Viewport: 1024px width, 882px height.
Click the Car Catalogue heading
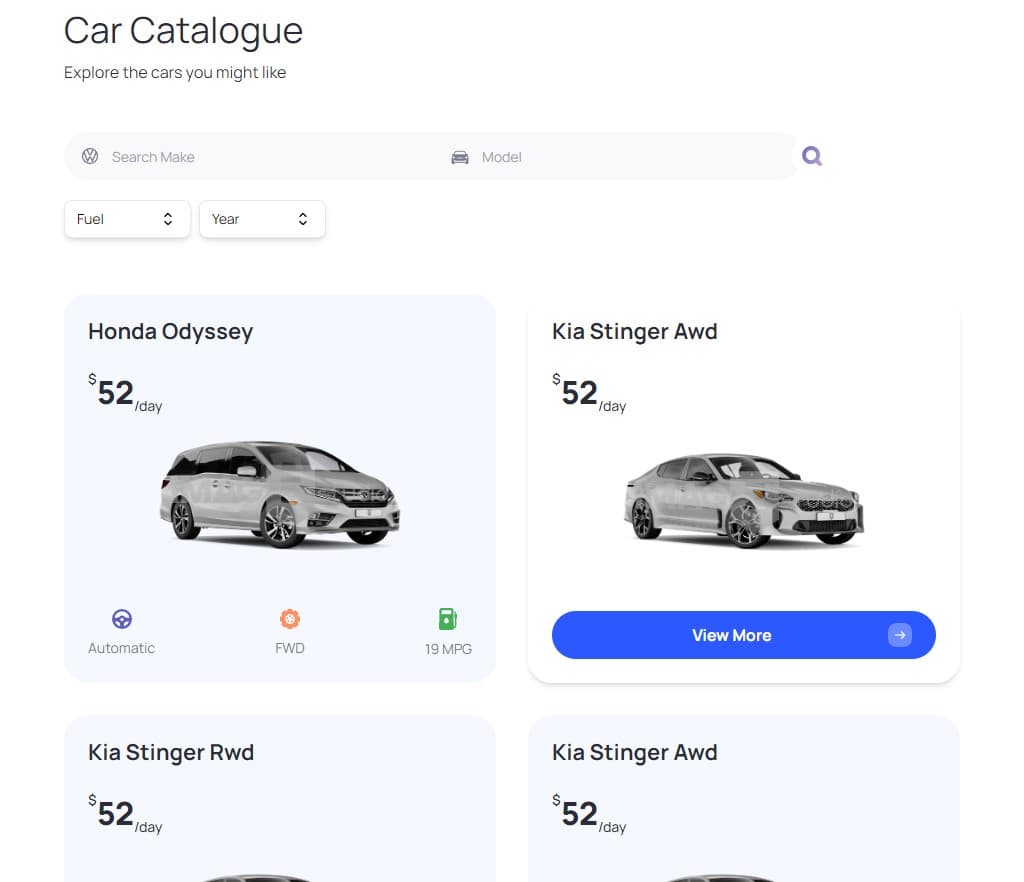[184, 31]
